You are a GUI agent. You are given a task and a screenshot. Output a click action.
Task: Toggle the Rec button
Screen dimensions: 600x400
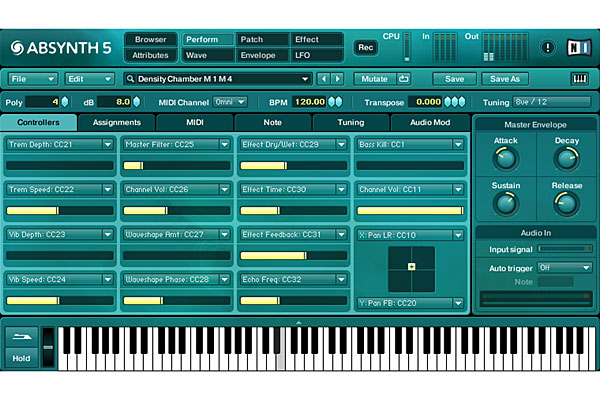[x=365, y=47]
